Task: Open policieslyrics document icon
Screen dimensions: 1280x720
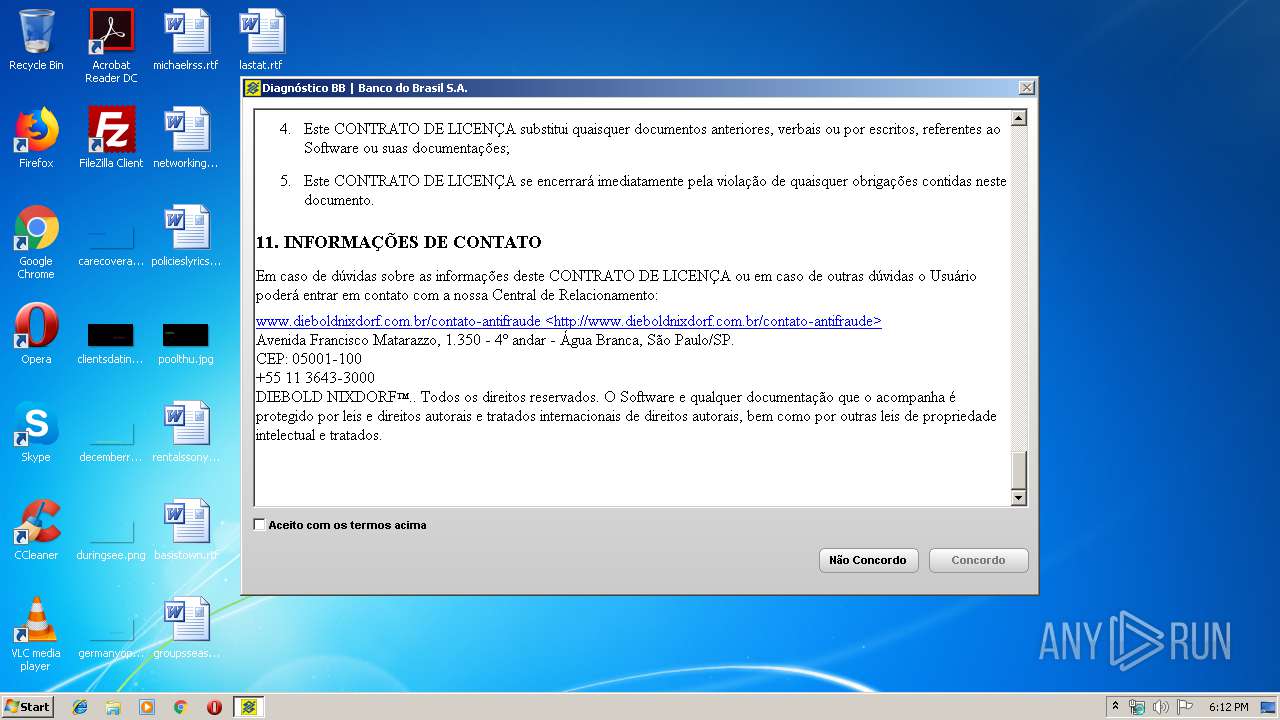Action: [x=186, y=236]
